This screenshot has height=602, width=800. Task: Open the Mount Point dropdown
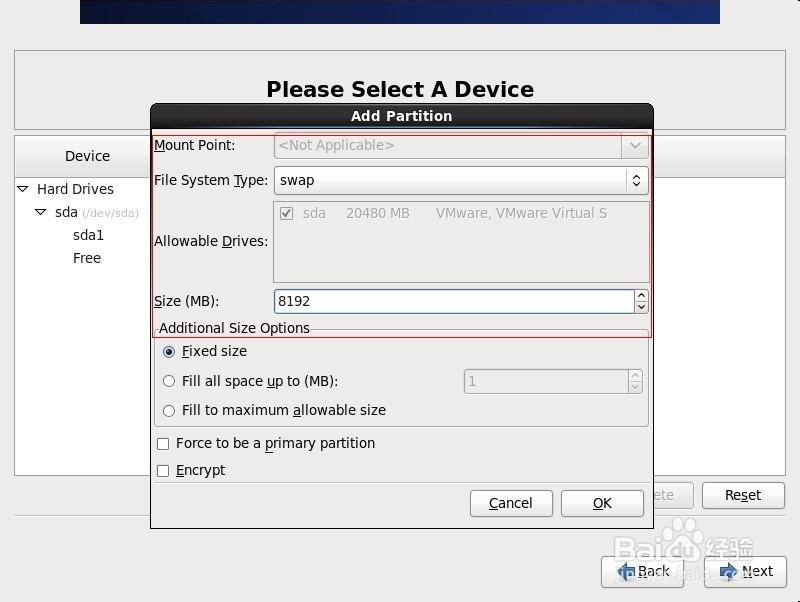636,145
